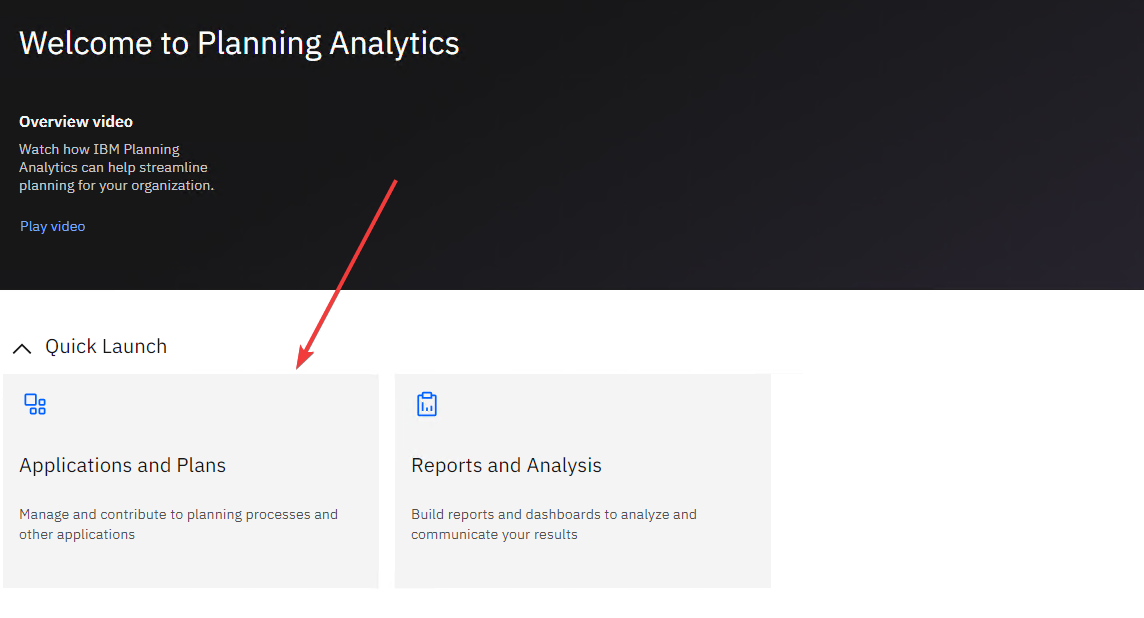Click the Applications and Plans icon
This screenshot has height=618, width=1144.
point(35,404)
